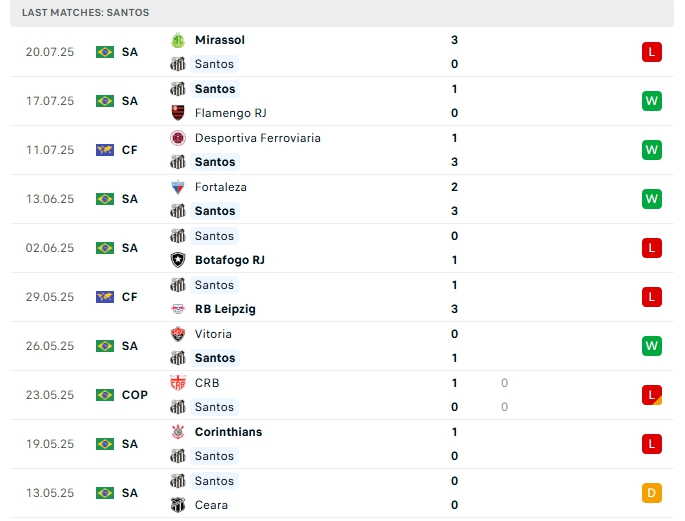Viewport: 685px width, 521px height.
Task: Open the Mirassol team link
Action: [x=220, y=40]
